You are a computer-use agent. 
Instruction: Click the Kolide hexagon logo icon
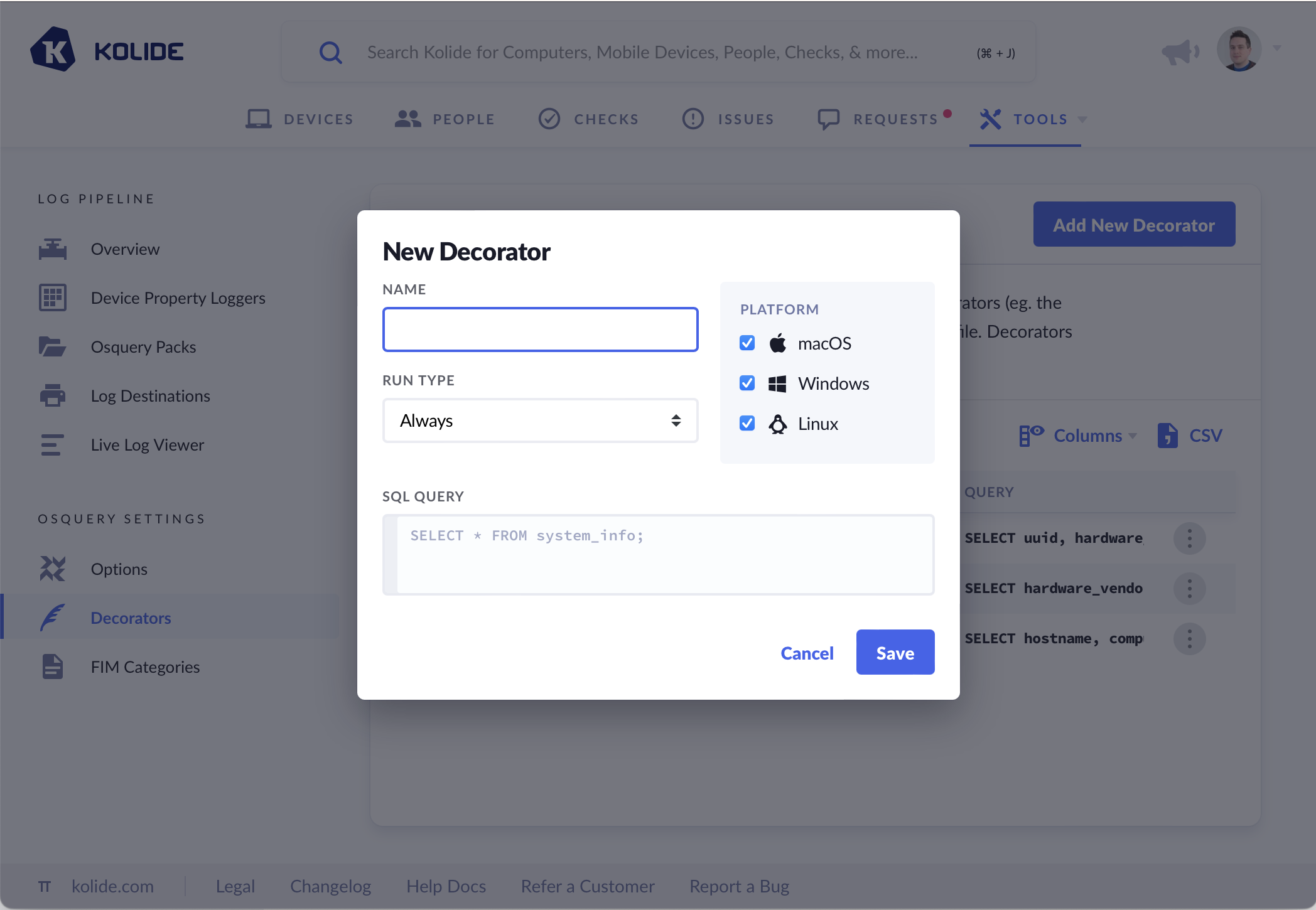point(53,50)
